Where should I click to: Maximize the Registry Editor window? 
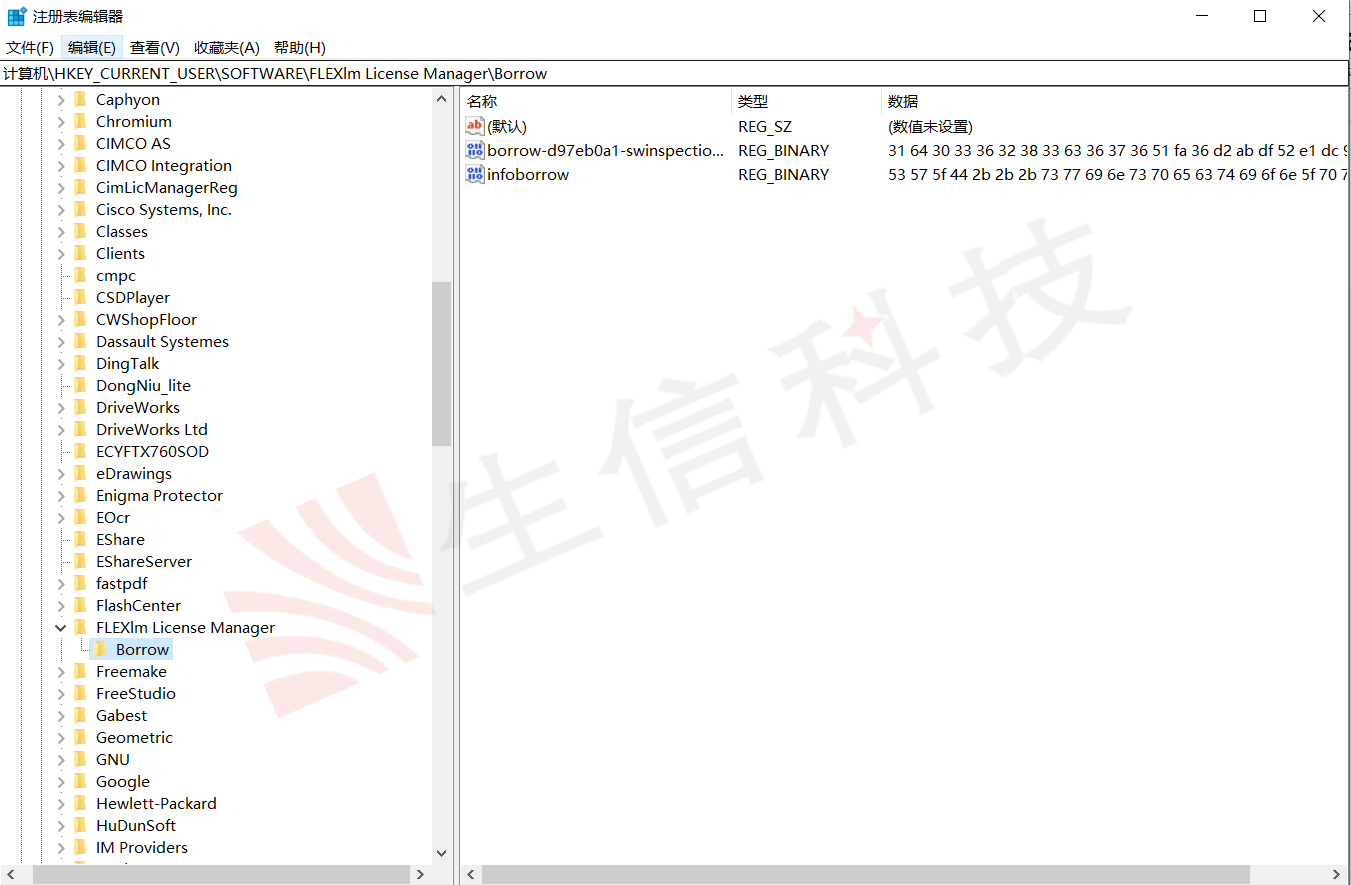point(1260,16)
